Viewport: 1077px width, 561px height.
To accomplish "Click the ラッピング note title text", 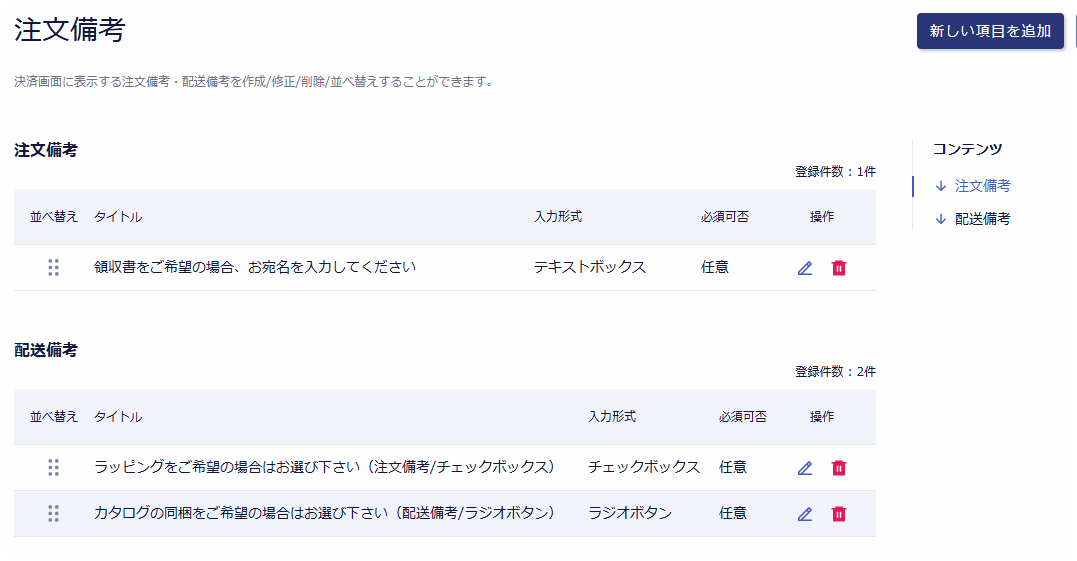I will [x=324, y=467].
